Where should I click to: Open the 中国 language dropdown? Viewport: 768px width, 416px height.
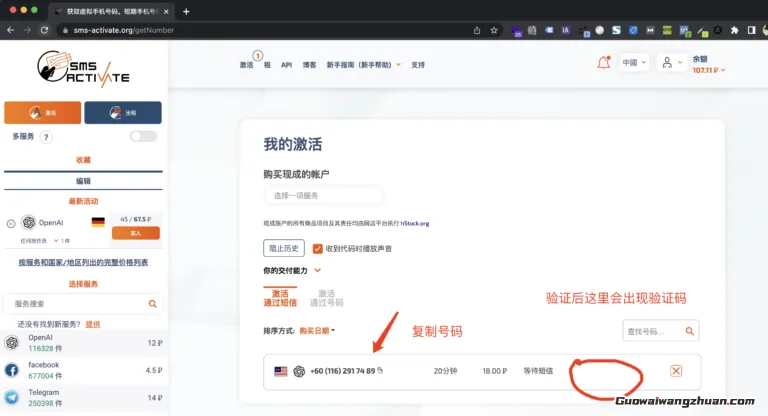[634, 62]
